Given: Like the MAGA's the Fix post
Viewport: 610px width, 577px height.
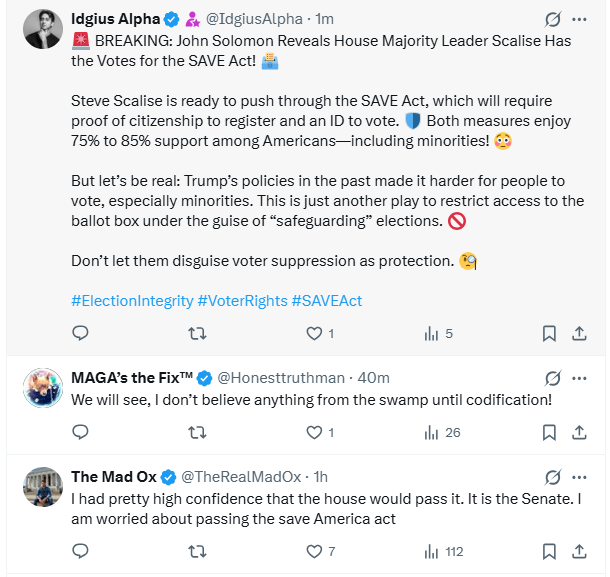Looking at the screenshot, I should tap(314, 433).
